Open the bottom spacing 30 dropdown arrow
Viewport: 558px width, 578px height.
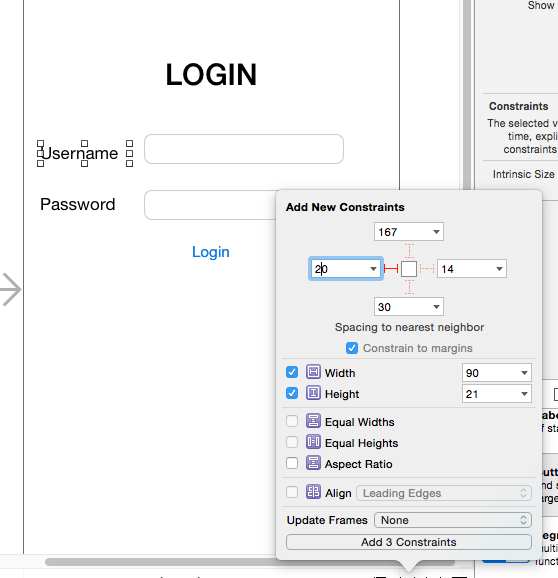(x=436, y=307)
